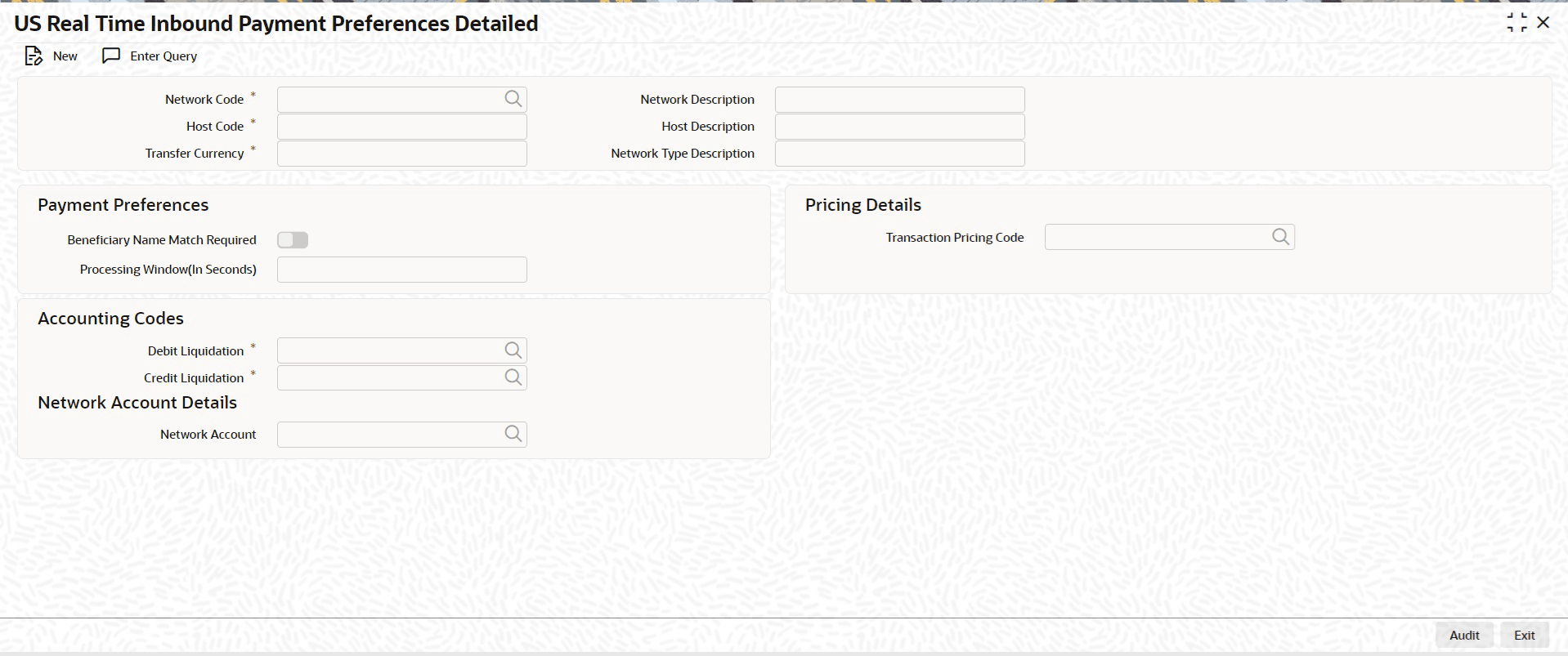Click the Network Description field

click(899, 100)
